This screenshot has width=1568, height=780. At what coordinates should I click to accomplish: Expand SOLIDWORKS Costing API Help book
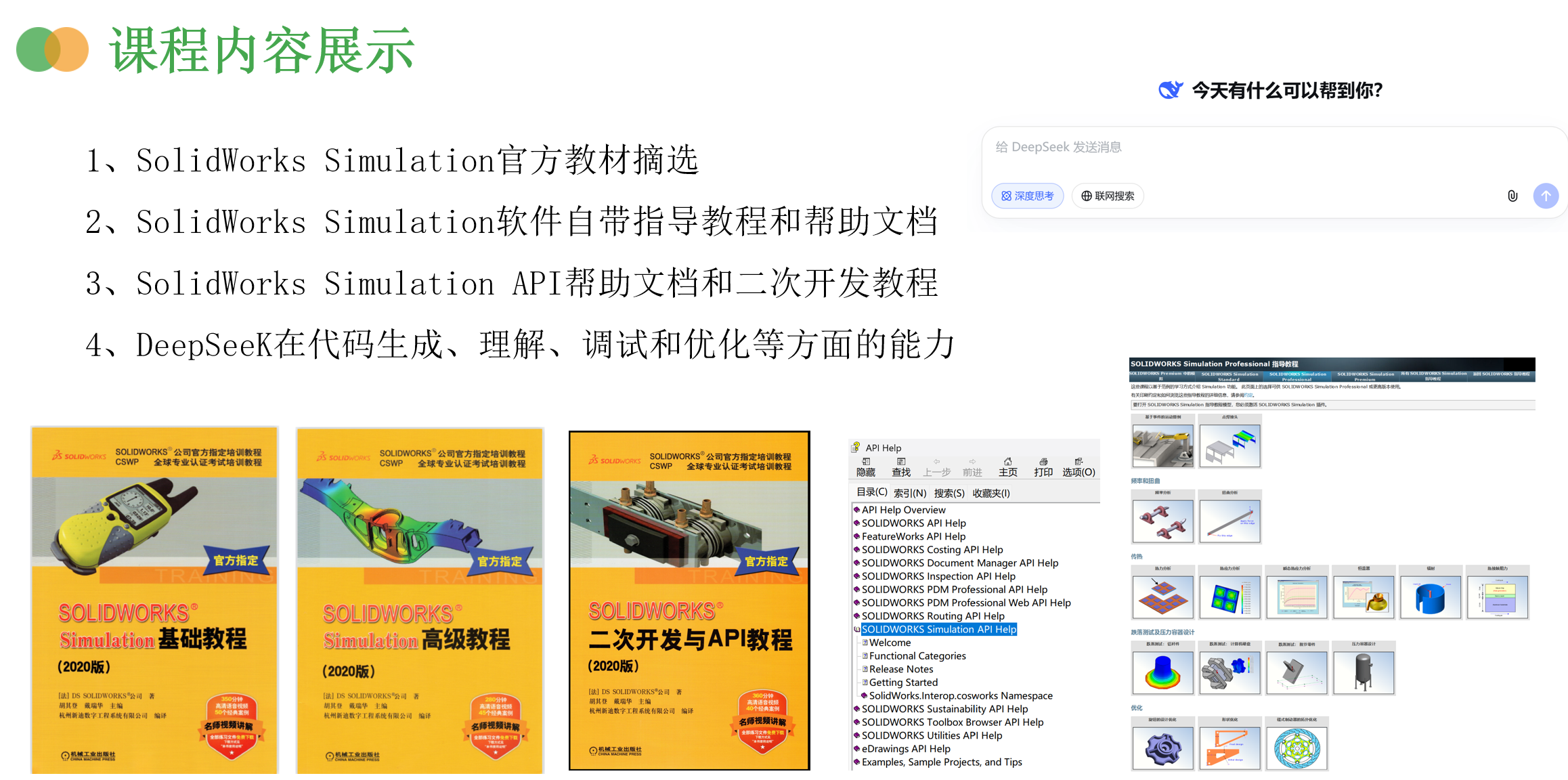click(856, 550)
